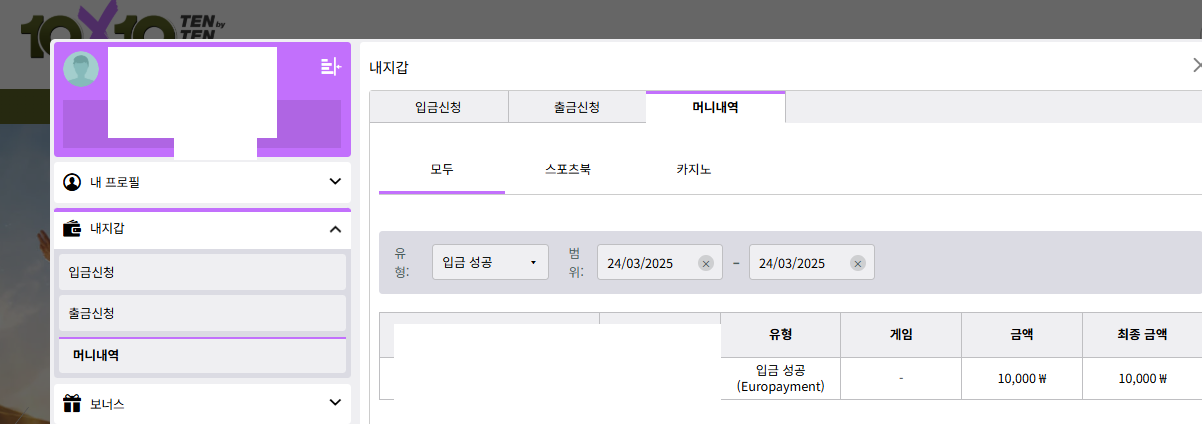This screenshot has width=1202, height=424.
Task: Click the user avatar icon
Action: (x=81, y=68)
